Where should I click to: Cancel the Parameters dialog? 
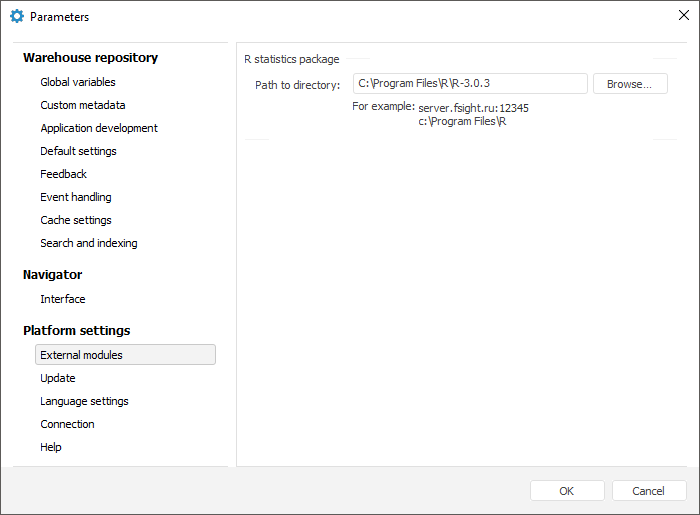(649, 491)
